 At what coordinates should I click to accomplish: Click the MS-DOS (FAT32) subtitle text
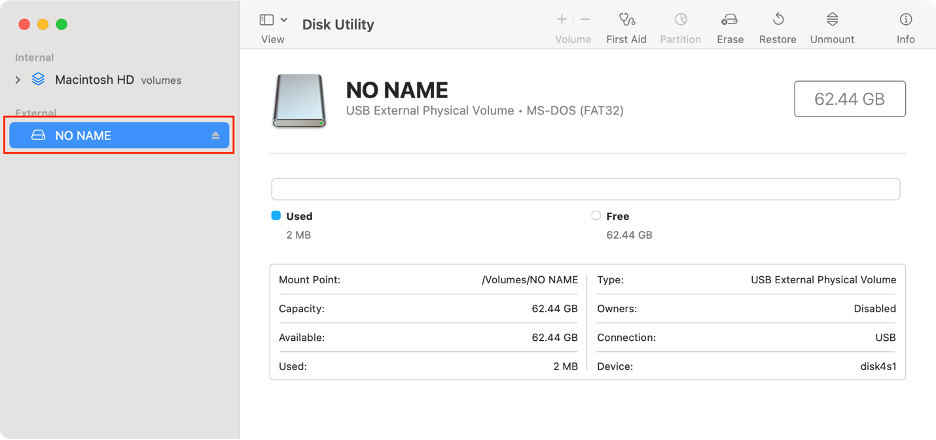click(575, 110)
